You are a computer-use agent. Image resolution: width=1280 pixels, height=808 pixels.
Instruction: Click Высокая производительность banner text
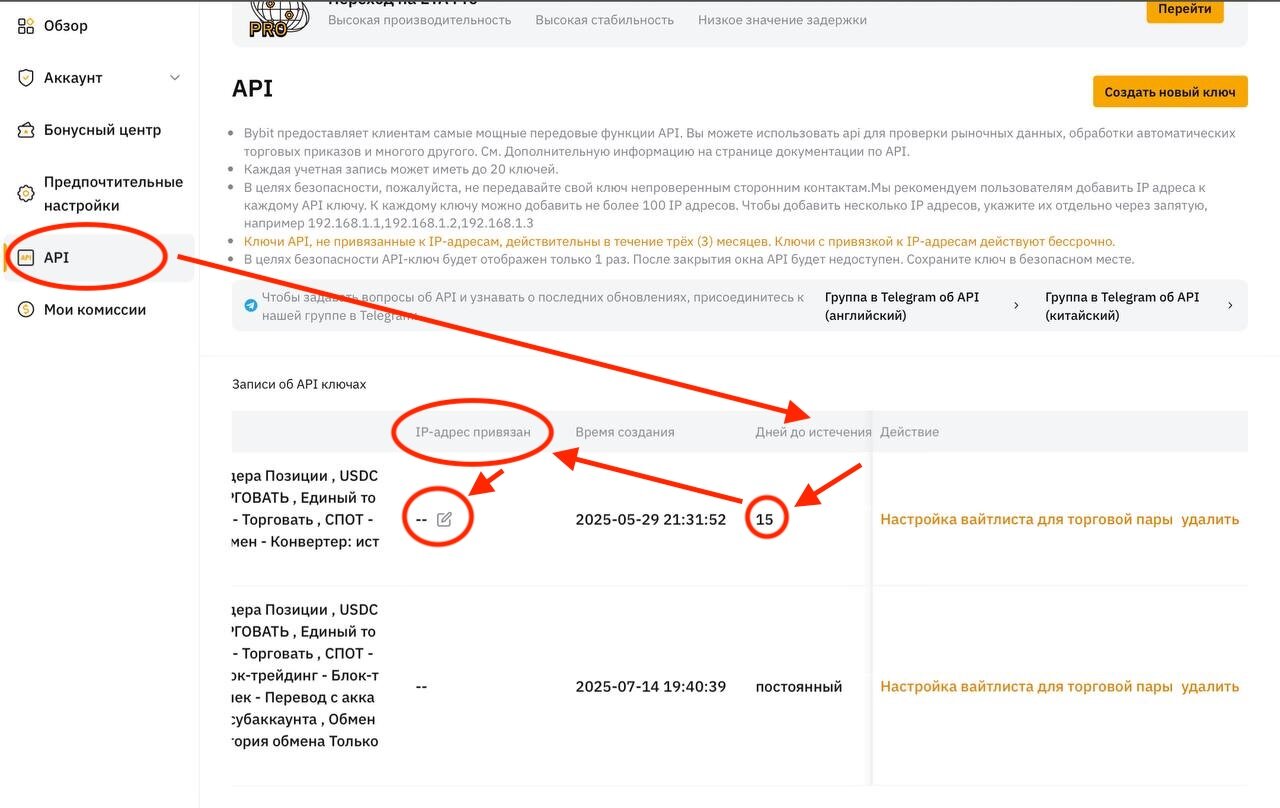[x=420, y=20]
